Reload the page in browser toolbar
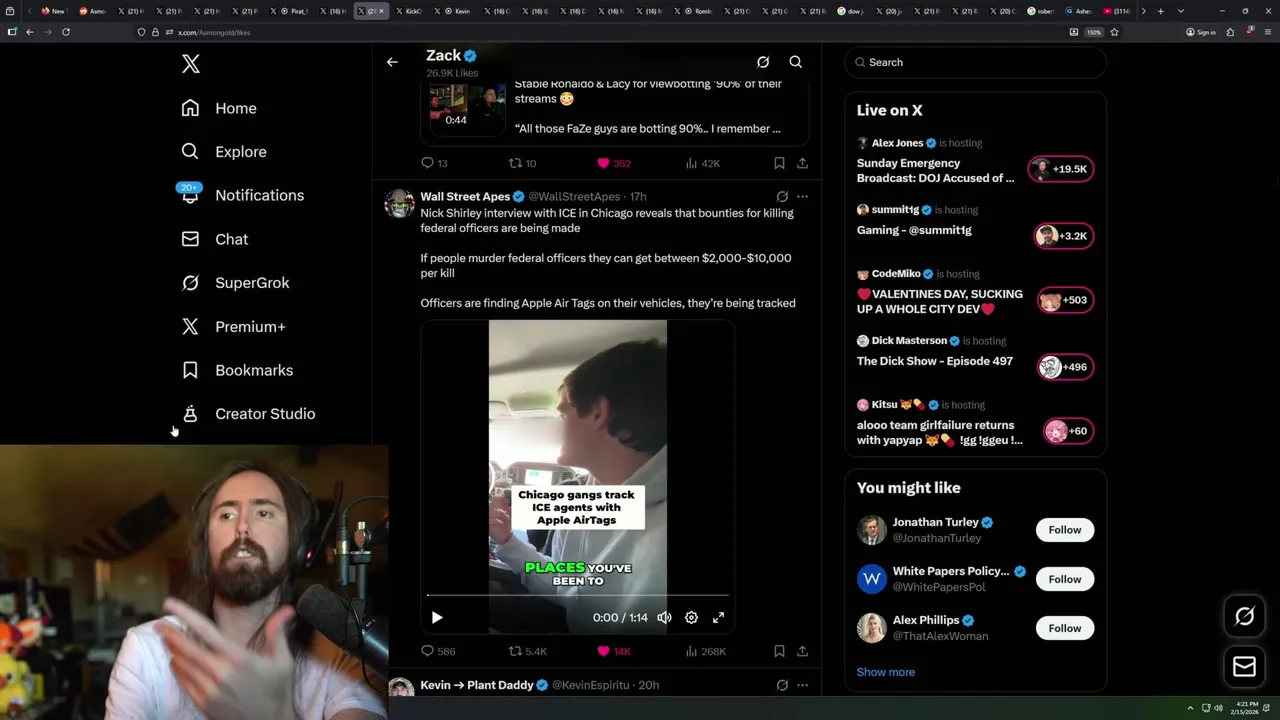Image resolution: width=1280 pixels, height=720 pixels. 66,32
